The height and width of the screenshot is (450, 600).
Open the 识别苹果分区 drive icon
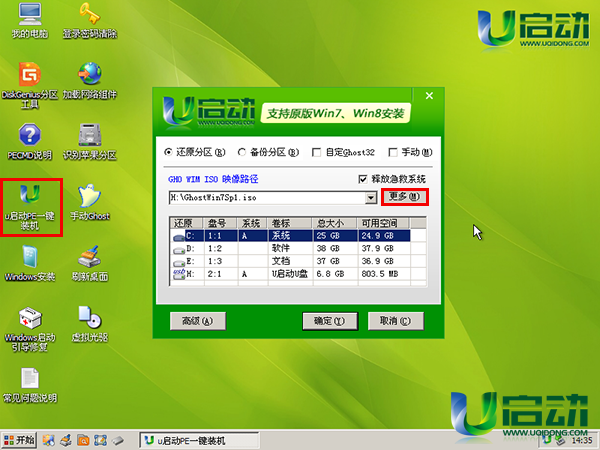click(x=90, y=142)
